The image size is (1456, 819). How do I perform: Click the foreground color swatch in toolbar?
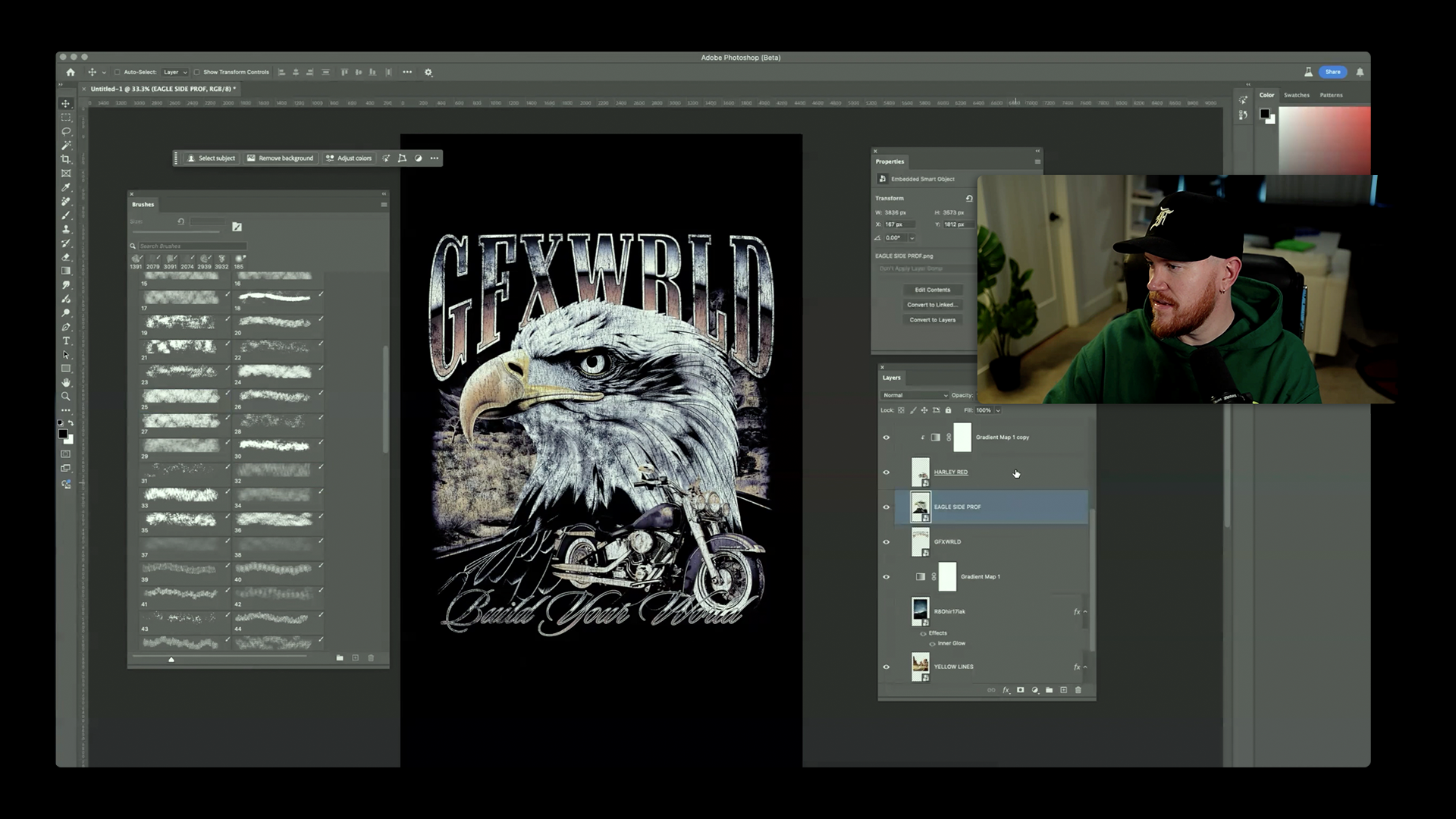click(63, 434)
